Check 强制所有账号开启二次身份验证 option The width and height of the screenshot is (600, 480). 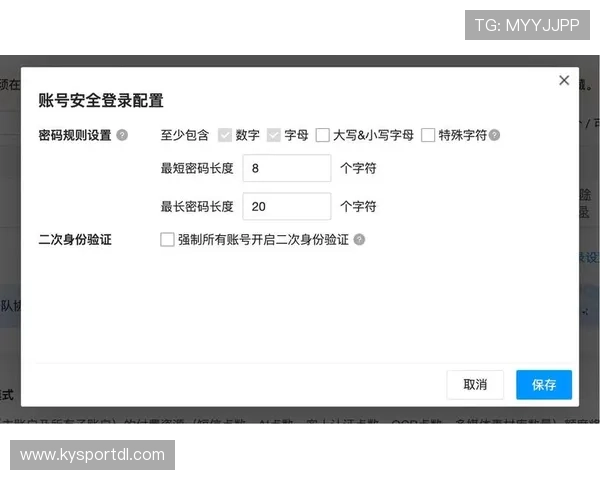[x=167, y=240]
